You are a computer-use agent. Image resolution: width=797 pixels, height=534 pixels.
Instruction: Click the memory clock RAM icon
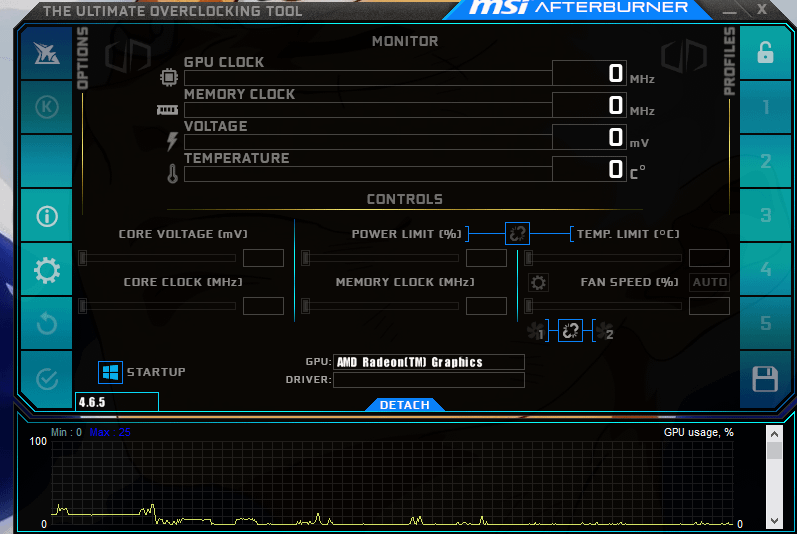[167, 110]
